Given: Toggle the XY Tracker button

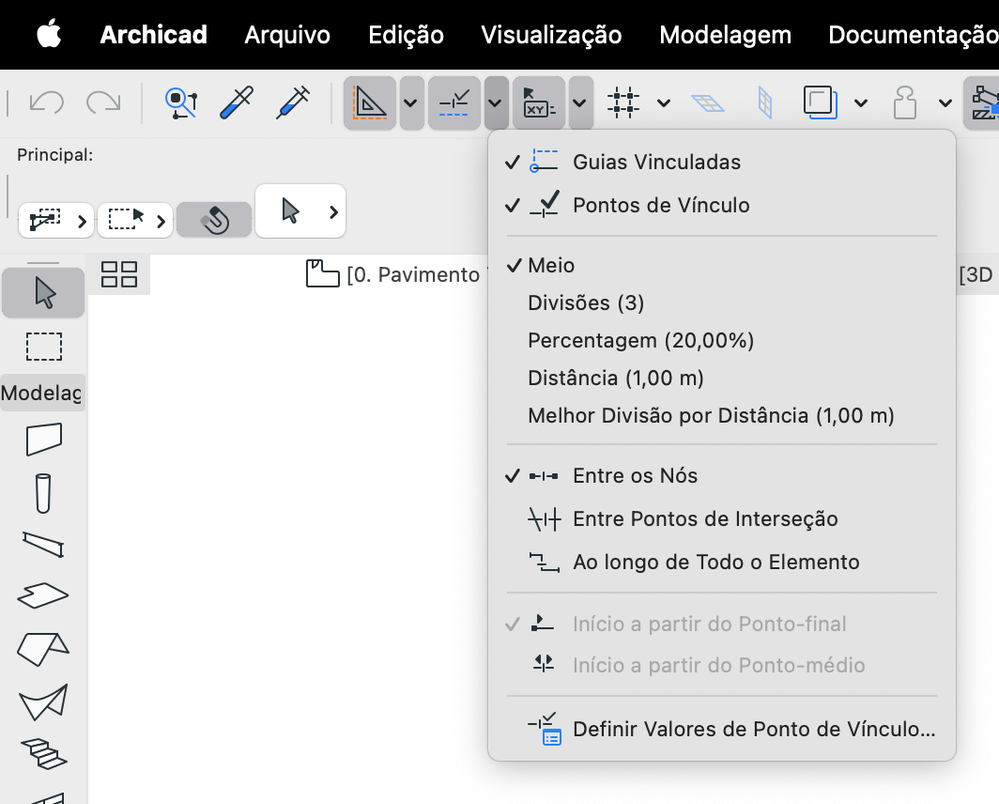Looking at the screenshot, I should click(538, 103).
